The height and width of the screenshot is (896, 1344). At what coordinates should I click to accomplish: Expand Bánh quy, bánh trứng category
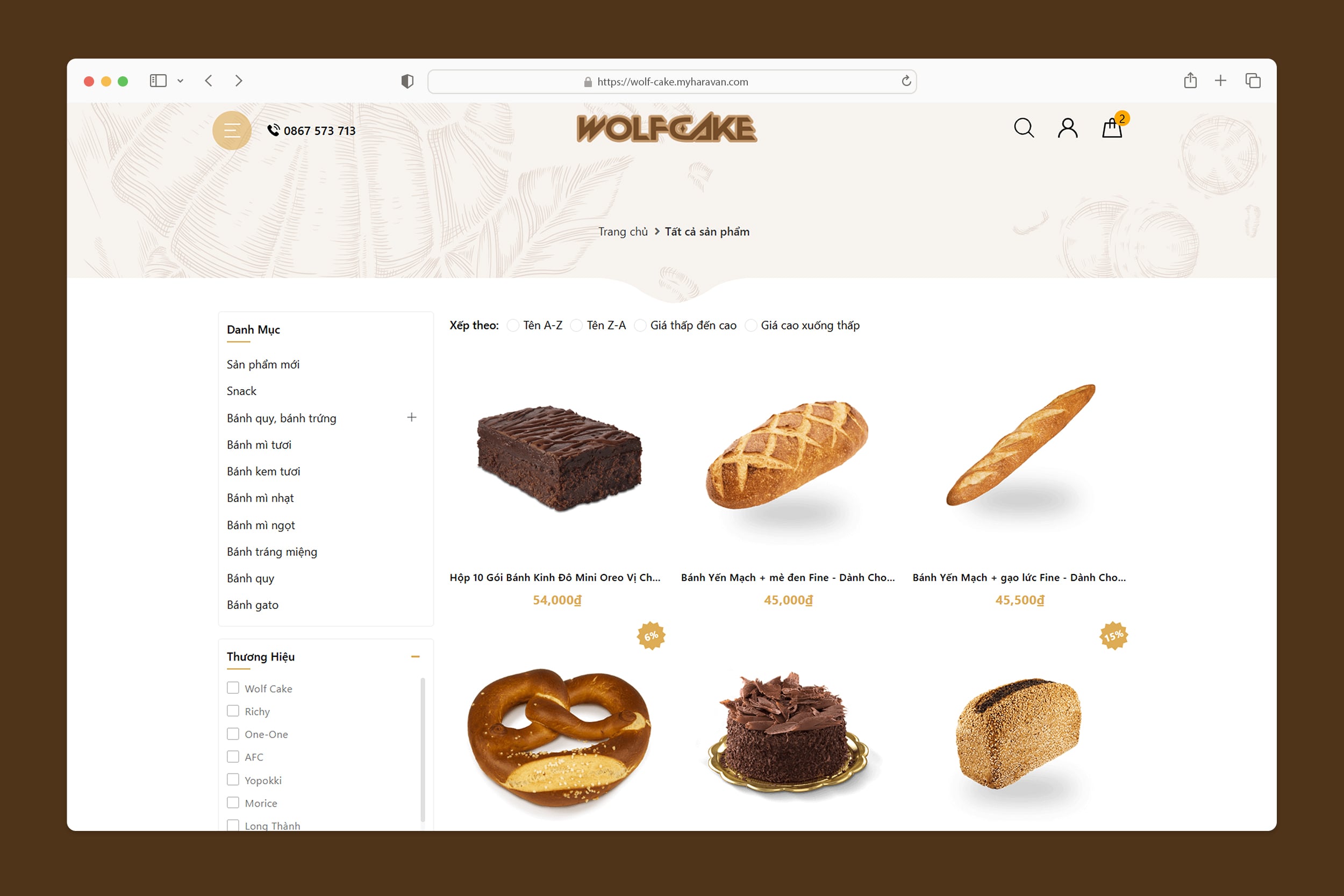coord(411,417)
